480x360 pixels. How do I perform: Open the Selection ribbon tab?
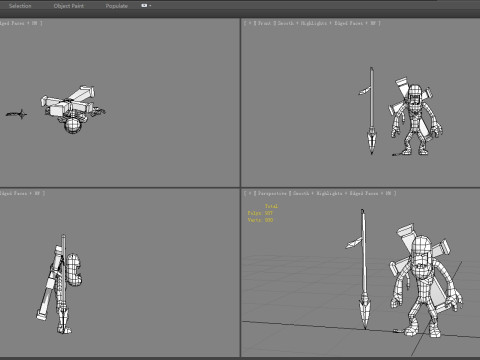coord(20,6)
